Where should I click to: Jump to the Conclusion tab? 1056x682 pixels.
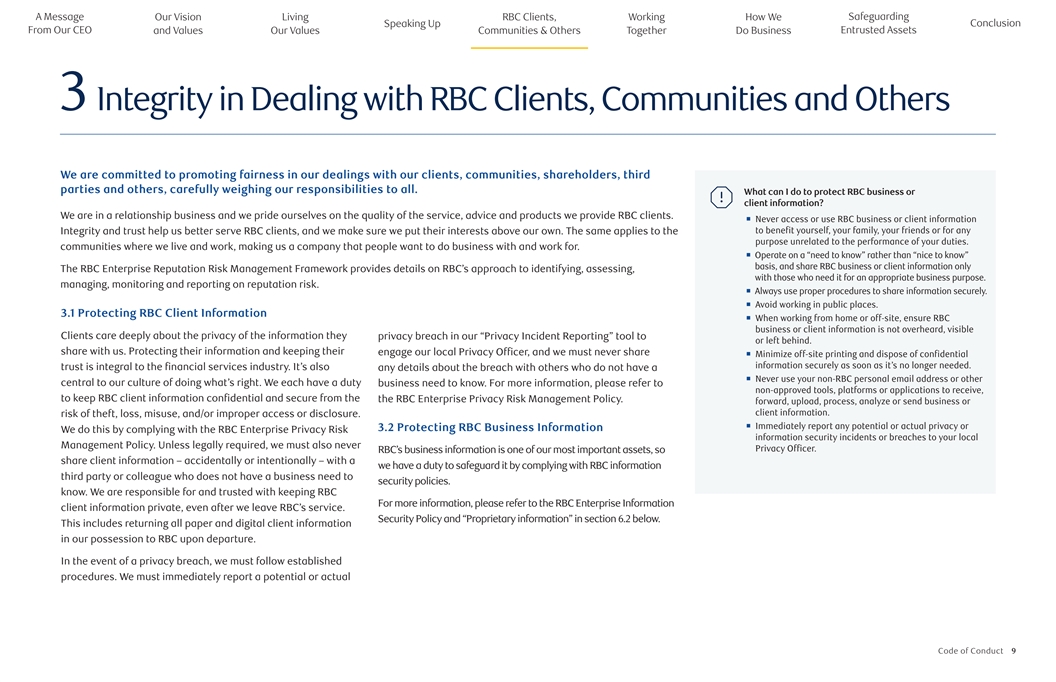pos(995,23)
